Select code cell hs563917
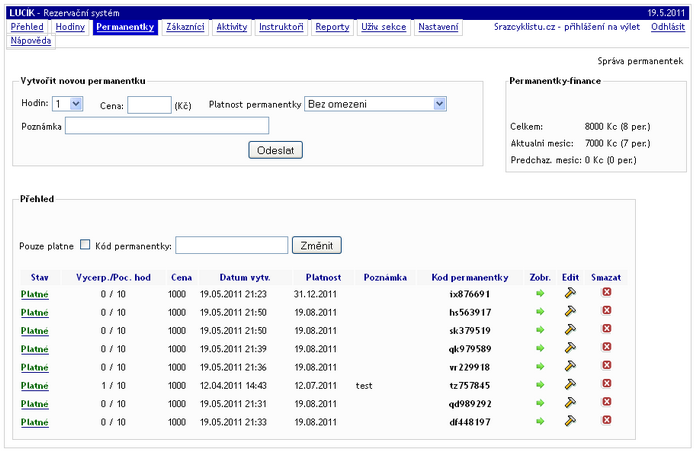700x456 pixels. coord(470,312)
